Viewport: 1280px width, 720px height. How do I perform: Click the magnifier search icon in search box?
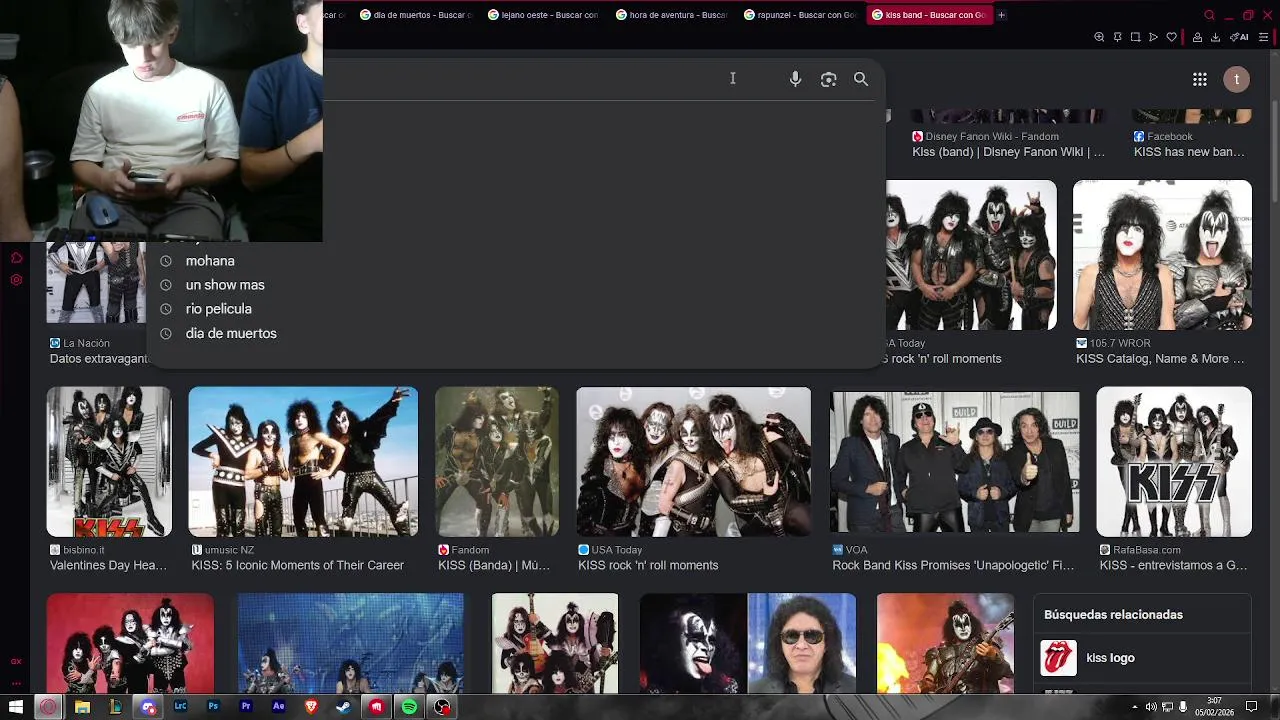(861, 79)
